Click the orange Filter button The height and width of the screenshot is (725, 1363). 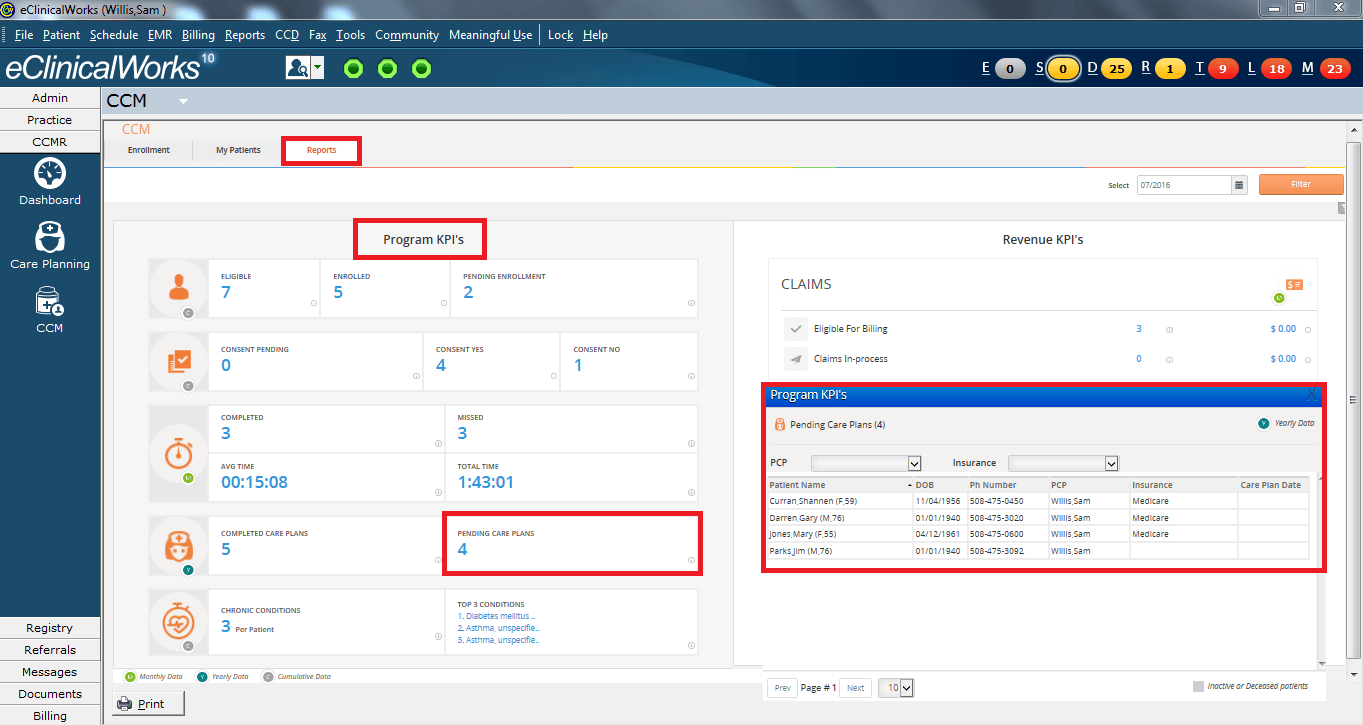1300,184
